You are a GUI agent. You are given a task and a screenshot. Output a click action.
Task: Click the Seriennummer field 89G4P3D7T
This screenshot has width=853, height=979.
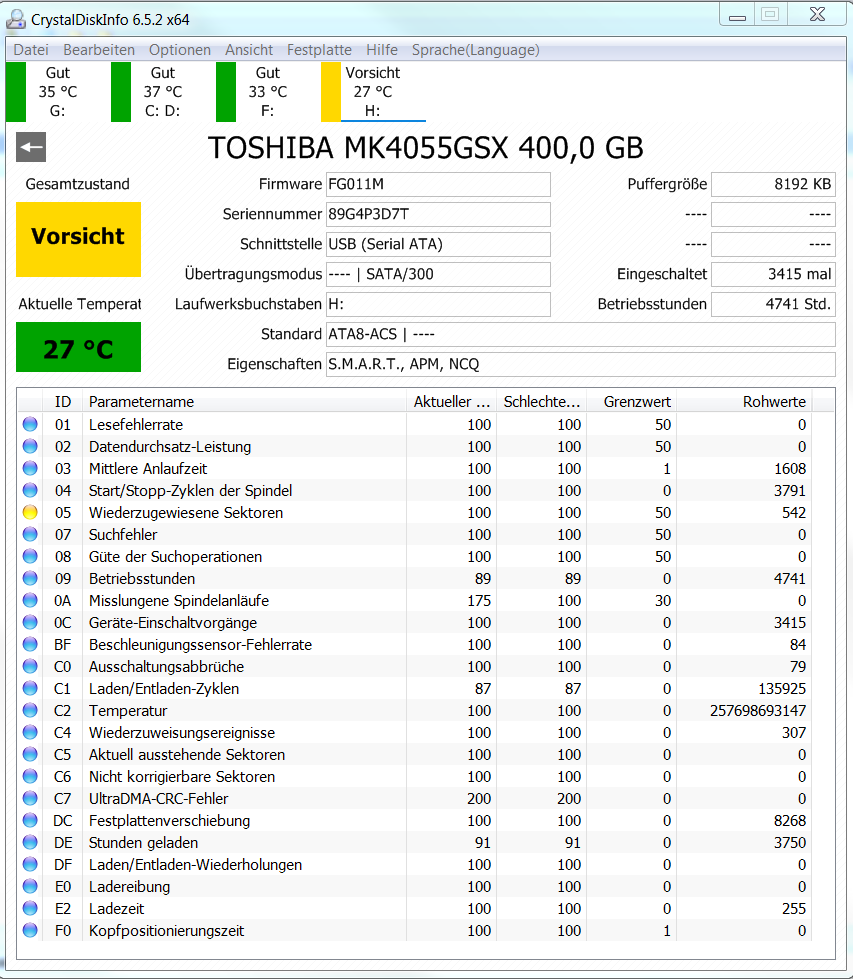(x=438, y=214)
